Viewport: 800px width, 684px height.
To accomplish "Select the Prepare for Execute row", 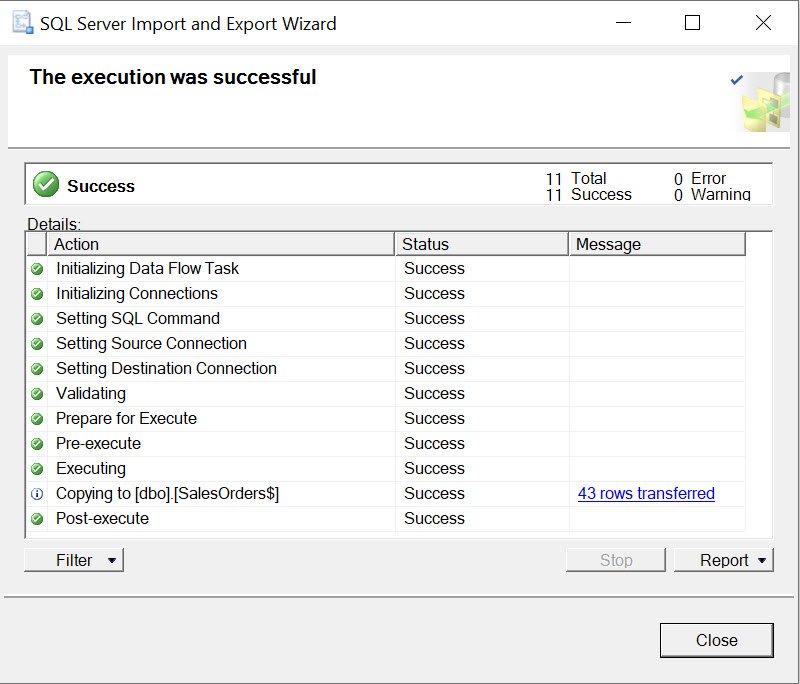I will tap(386, 418).
